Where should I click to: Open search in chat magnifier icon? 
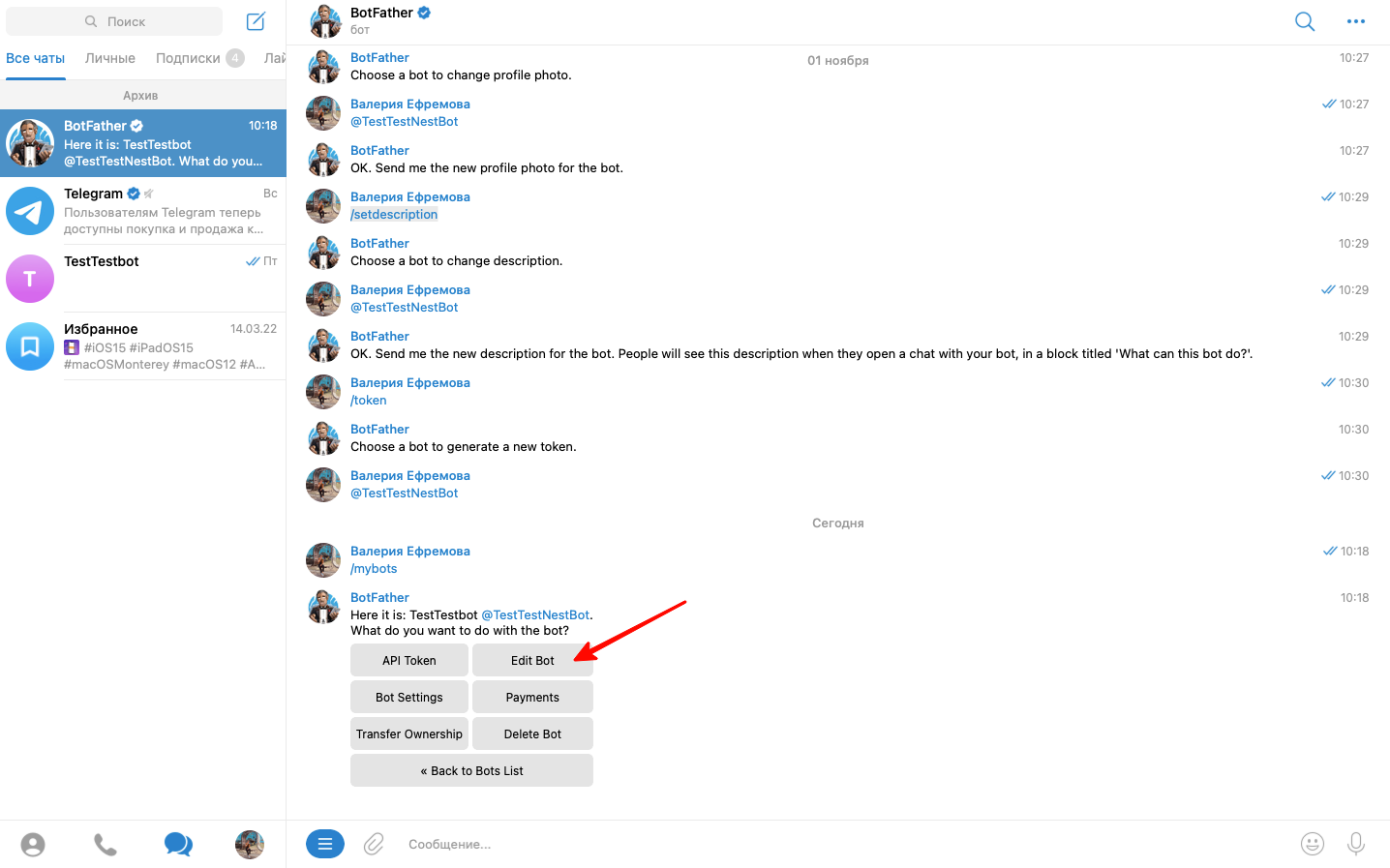tap(1305, 21)
